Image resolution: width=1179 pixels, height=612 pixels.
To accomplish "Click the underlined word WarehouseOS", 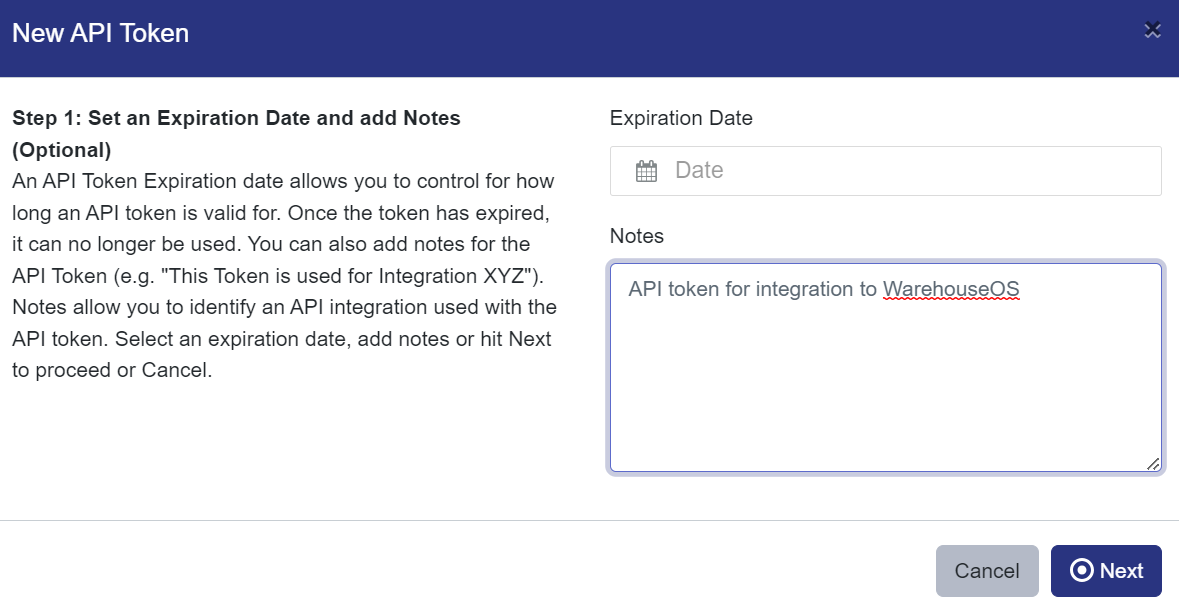I will pyautogui.click(x=950, y=289).
